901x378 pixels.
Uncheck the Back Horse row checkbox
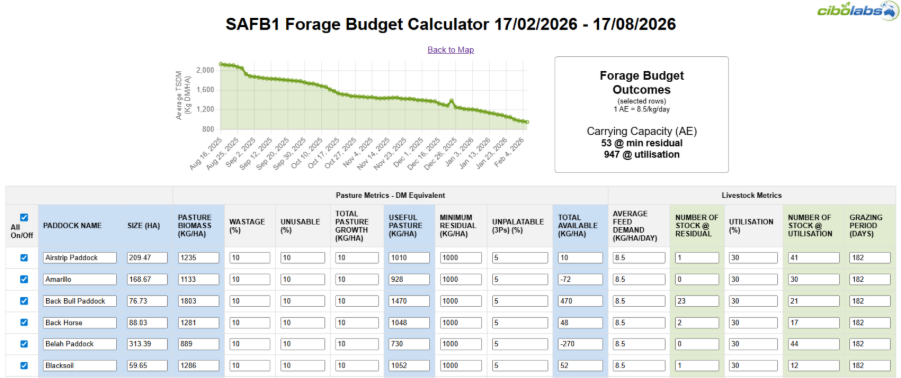tap(24, 322)
